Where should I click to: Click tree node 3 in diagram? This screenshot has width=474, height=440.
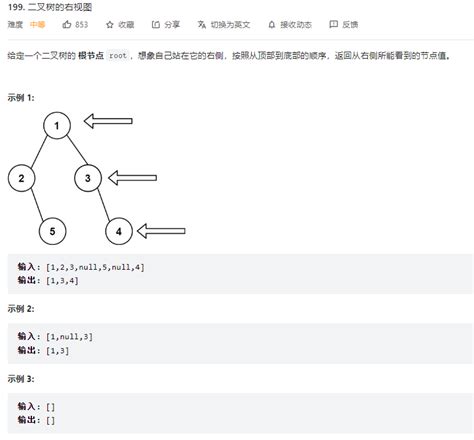coord(88,178)
